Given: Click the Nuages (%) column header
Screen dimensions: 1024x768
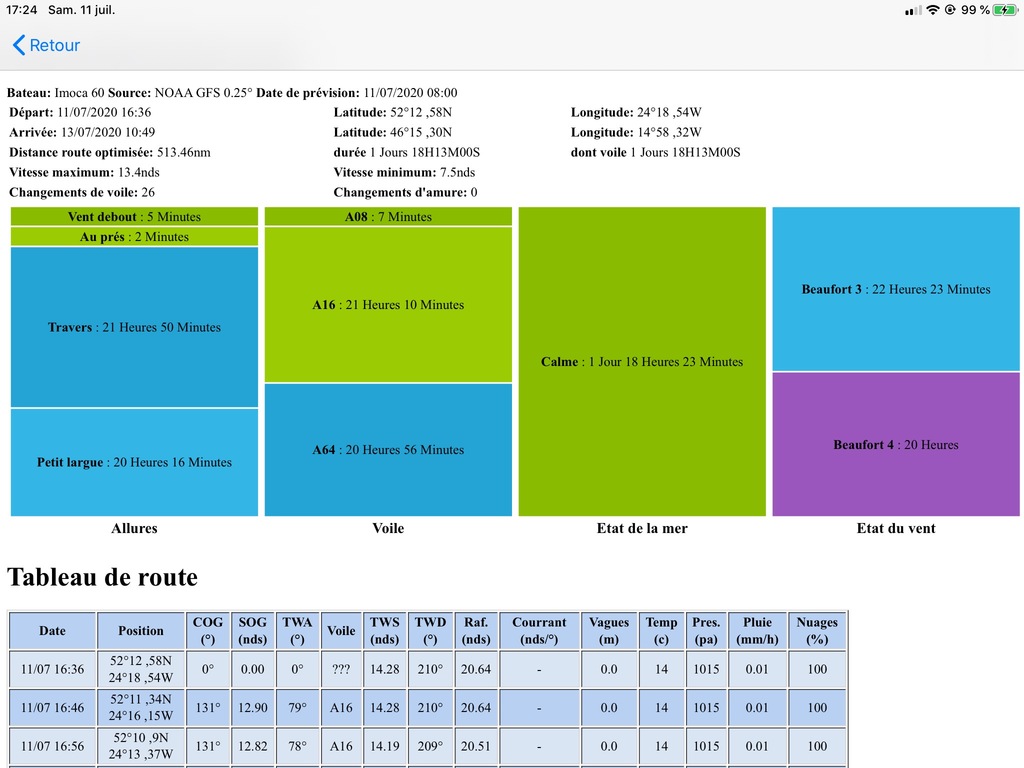Looking at the screenshot, I should pyautogui.click(x=817, y=631).
